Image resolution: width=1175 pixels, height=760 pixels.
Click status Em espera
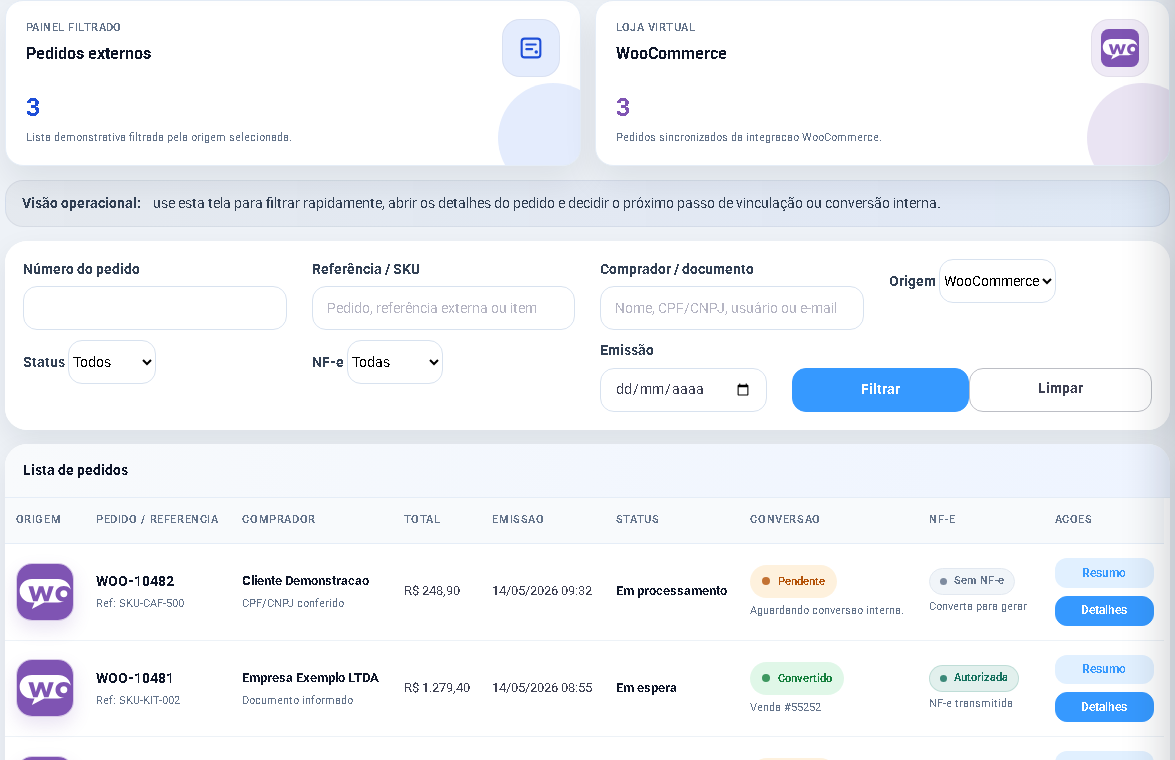(646, 687)
